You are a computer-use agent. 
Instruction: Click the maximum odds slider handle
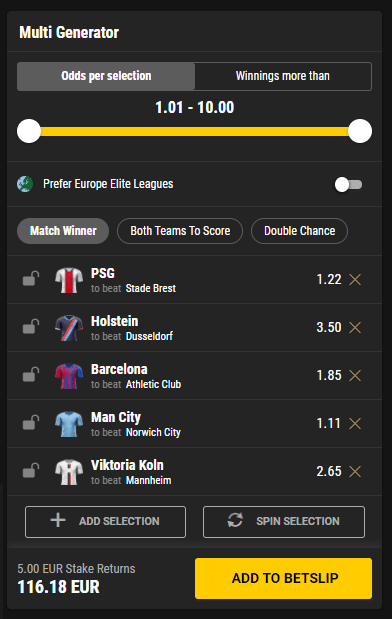[x=360, y=131]
